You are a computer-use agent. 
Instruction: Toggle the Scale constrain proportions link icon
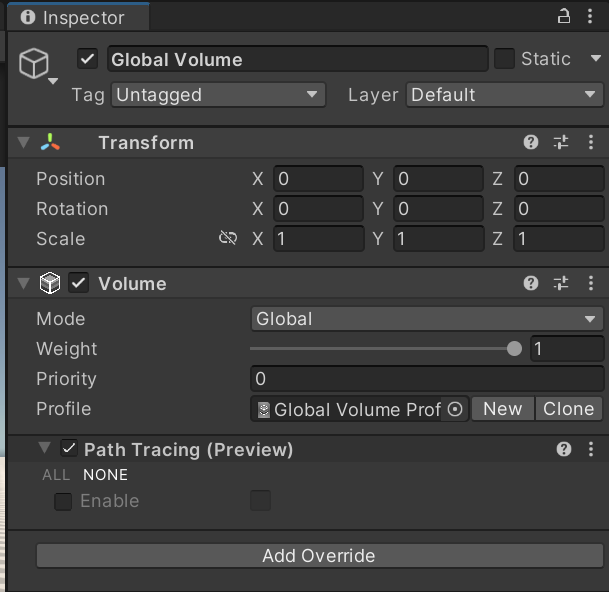(228, 239)
